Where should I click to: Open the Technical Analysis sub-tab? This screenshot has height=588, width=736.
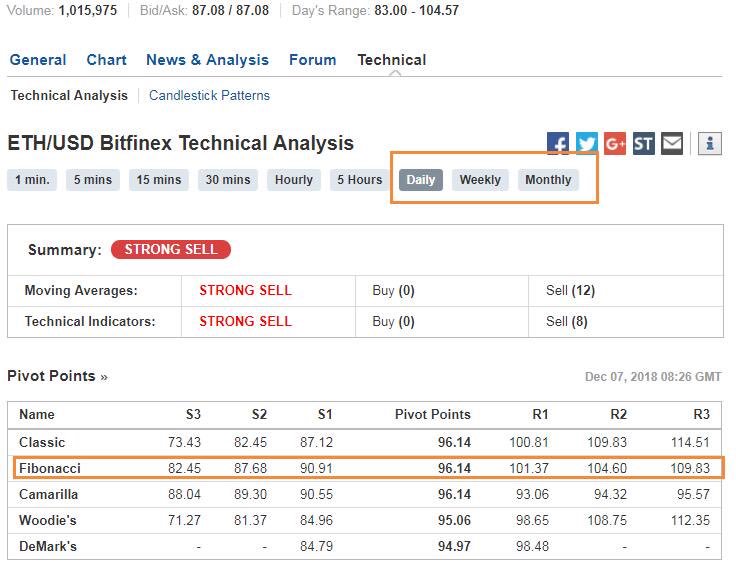[x=69, y=95]
